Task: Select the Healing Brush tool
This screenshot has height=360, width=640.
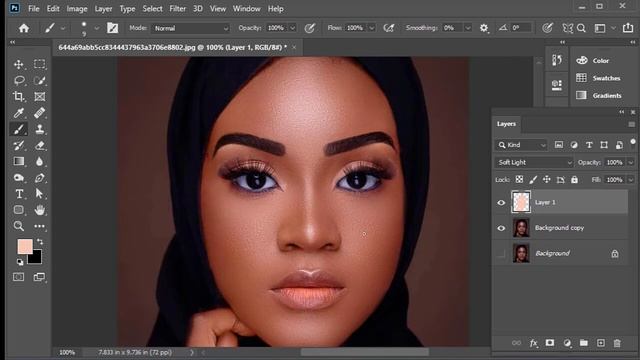Action: pos(40,113)
